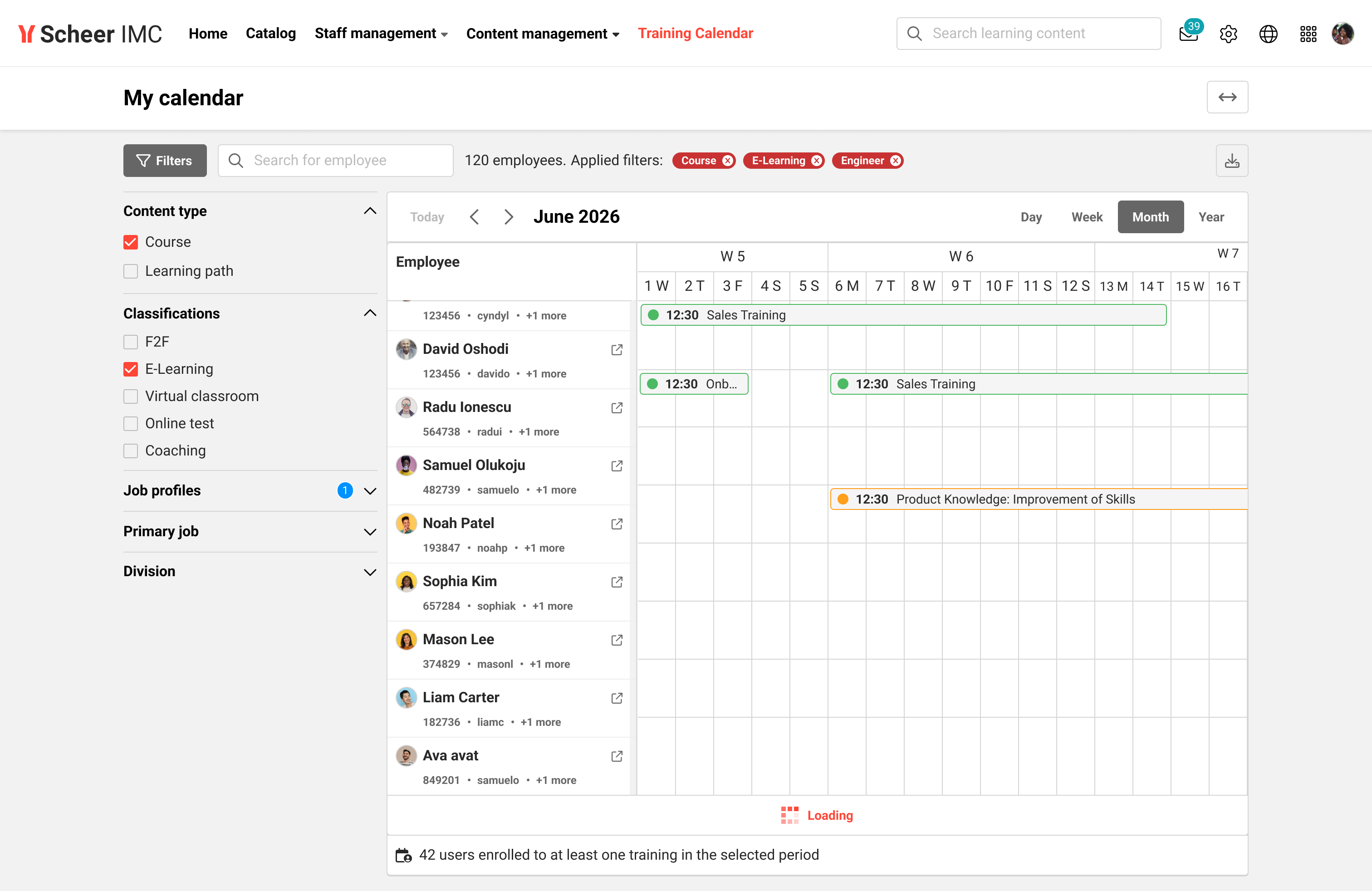1372x891 pixels.
Task: Switch to the Day view
Action: coord(1031,217)
